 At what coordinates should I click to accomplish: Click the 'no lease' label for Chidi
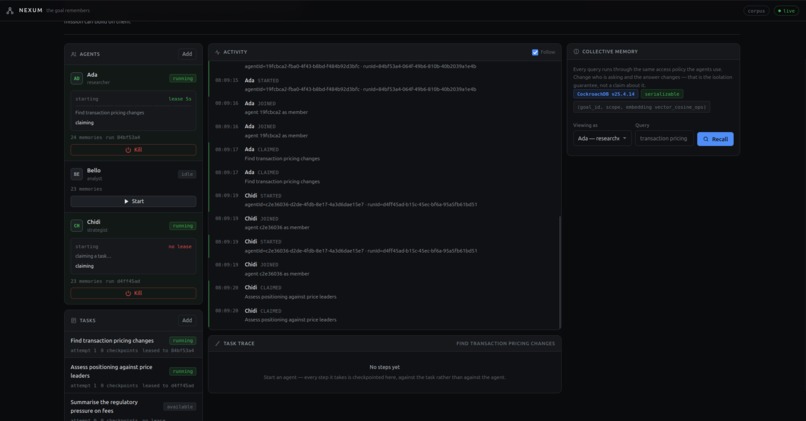[180, 246]
